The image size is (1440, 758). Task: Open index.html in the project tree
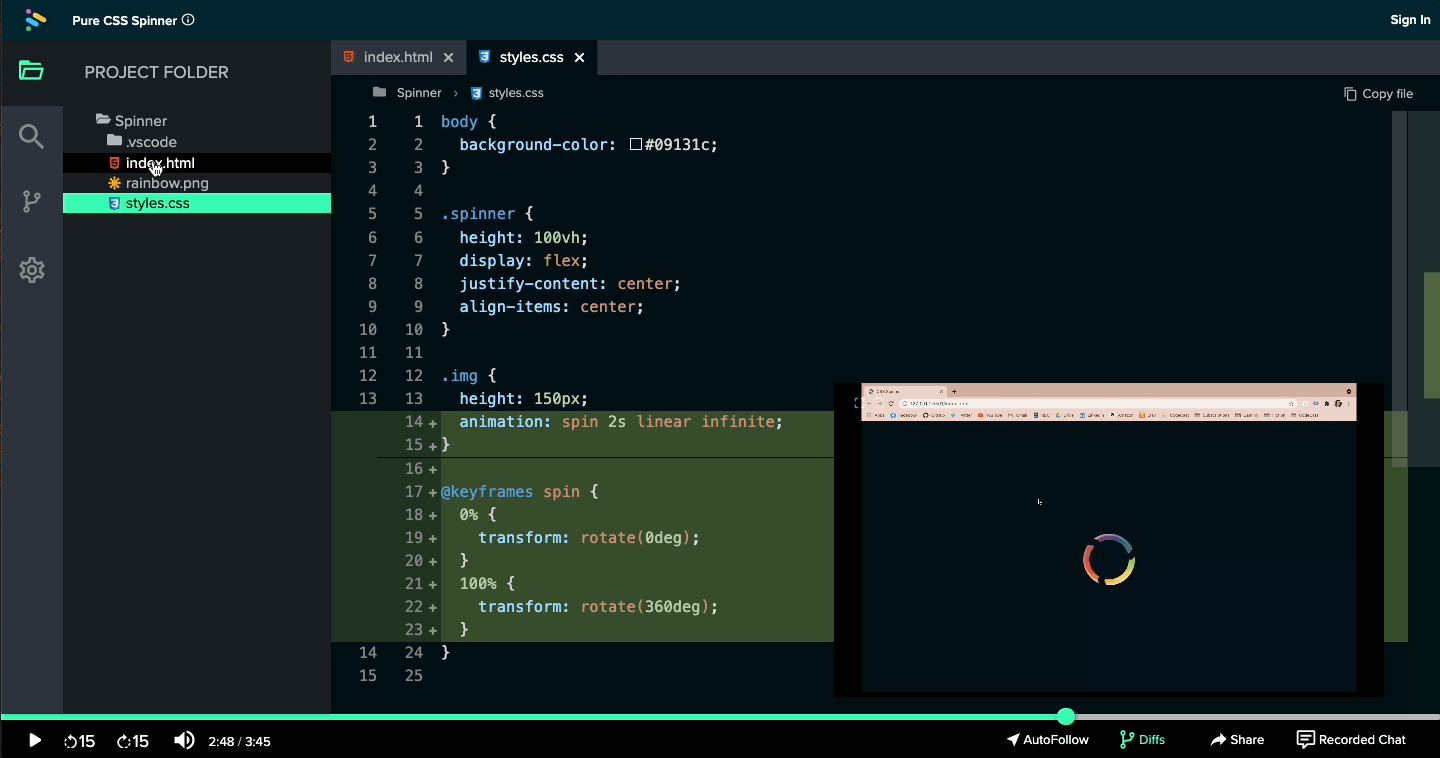coord(197,163)
